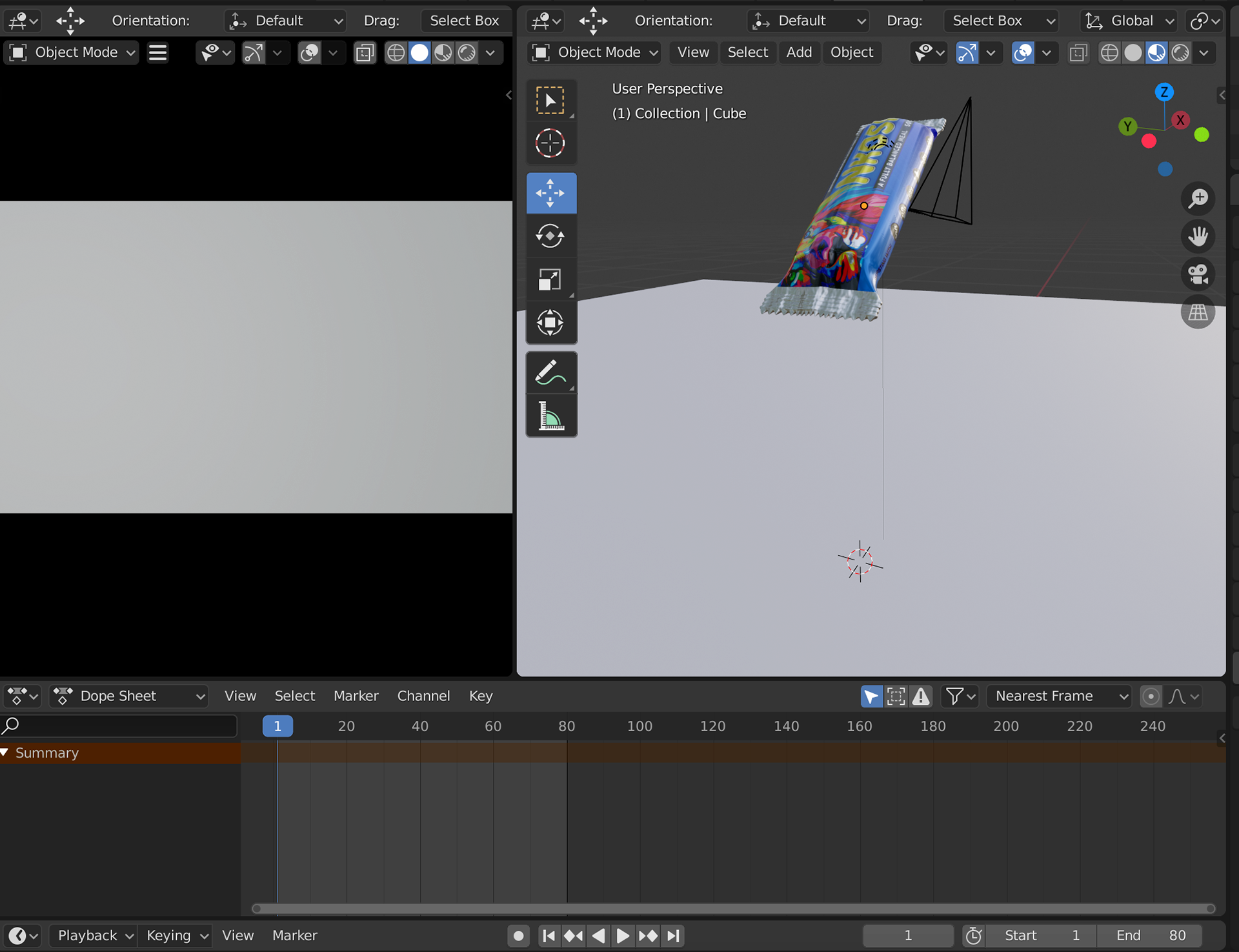1239x952 pixels.
Task: Select the Transform tool
Action: [x=550, y=322]
